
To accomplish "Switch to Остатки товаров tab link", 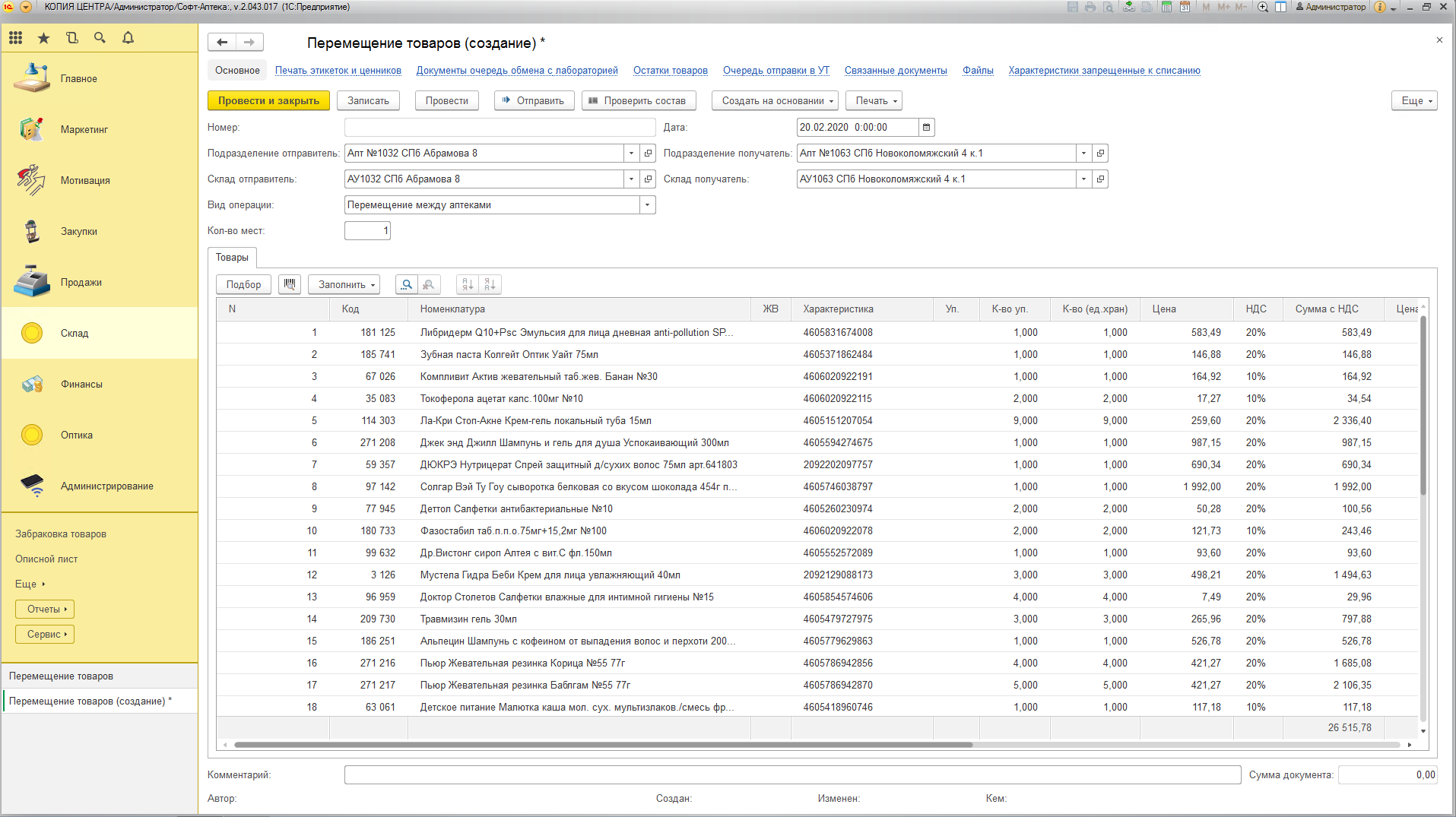I will coord(670,71).
